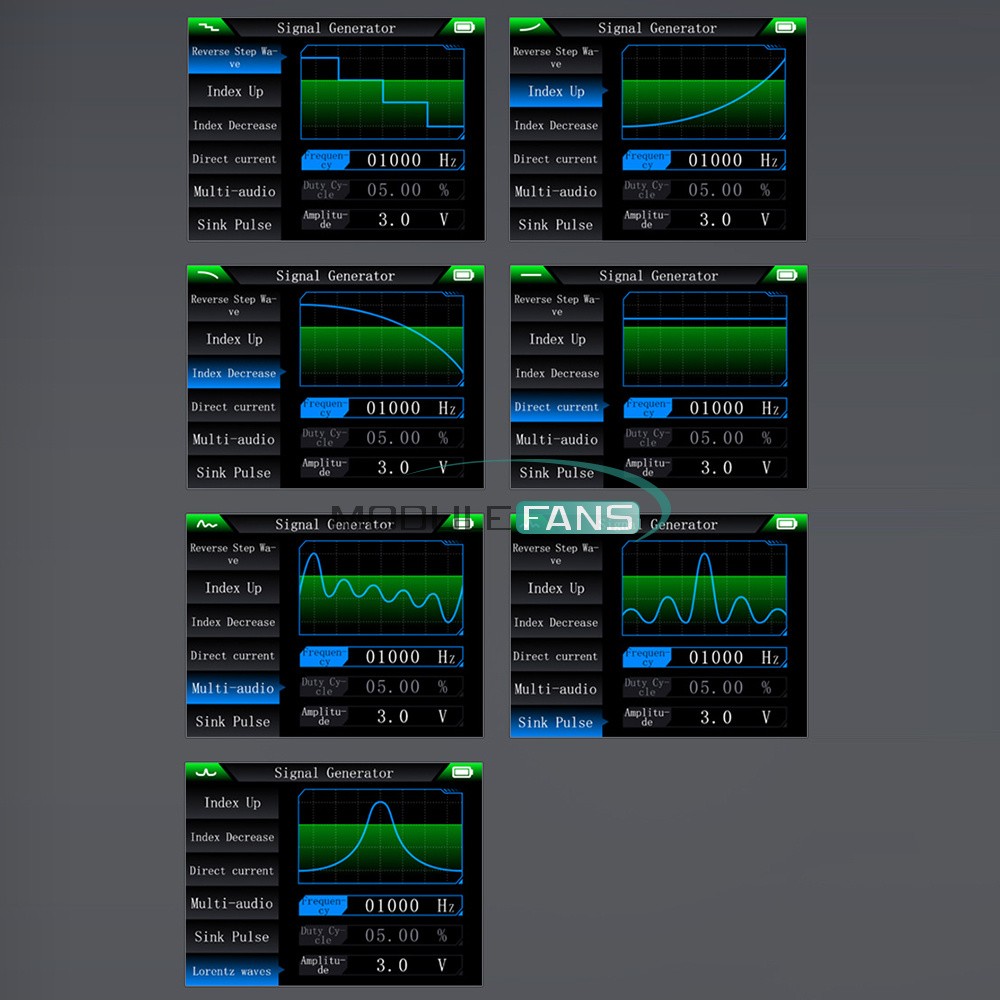Click the rising exponential curve header icon
The width and height of the screenshot is (1000, 1000).
click(531, 27)
